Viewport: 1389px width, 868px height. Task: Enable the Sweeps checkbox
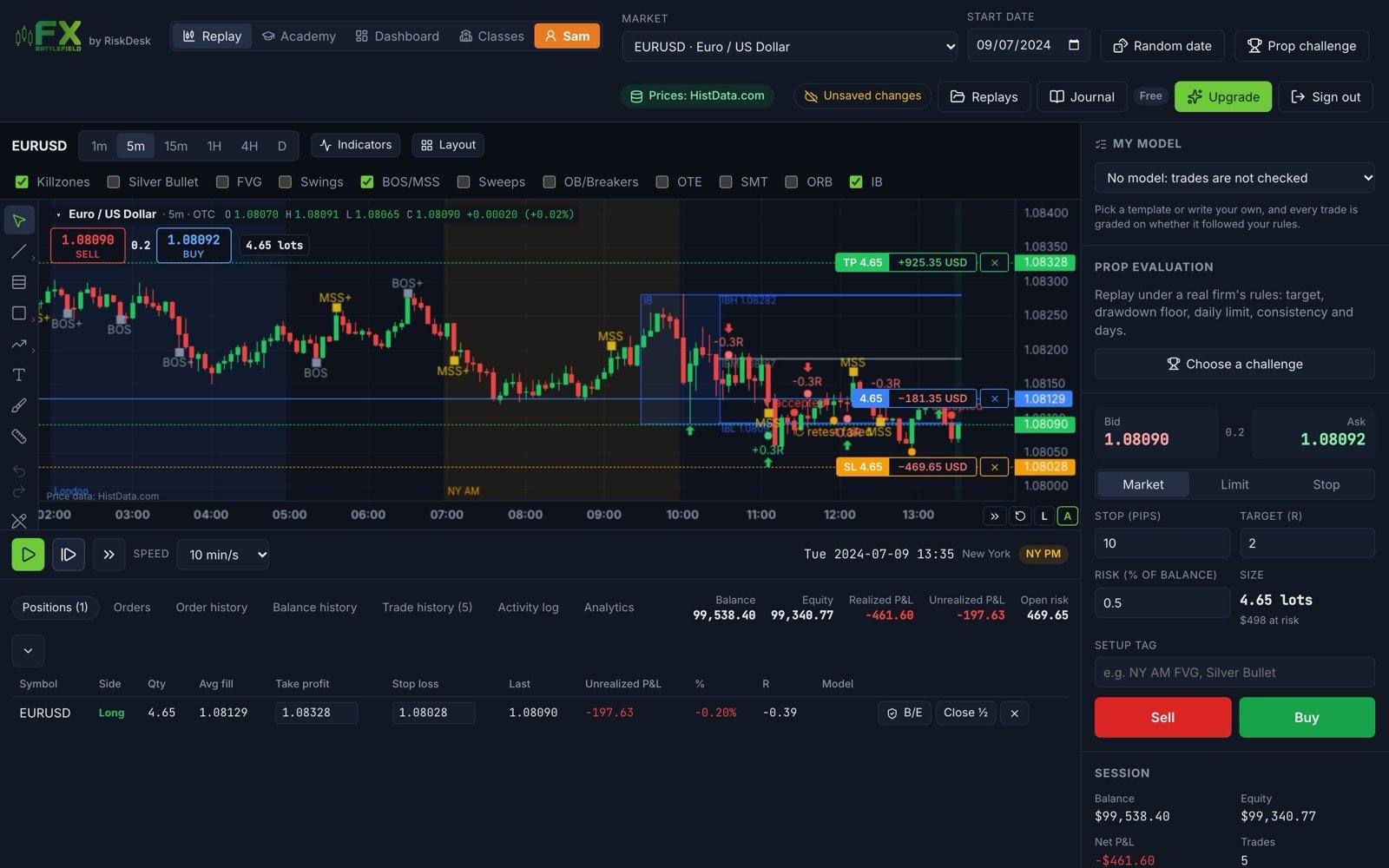pos(464,181)
